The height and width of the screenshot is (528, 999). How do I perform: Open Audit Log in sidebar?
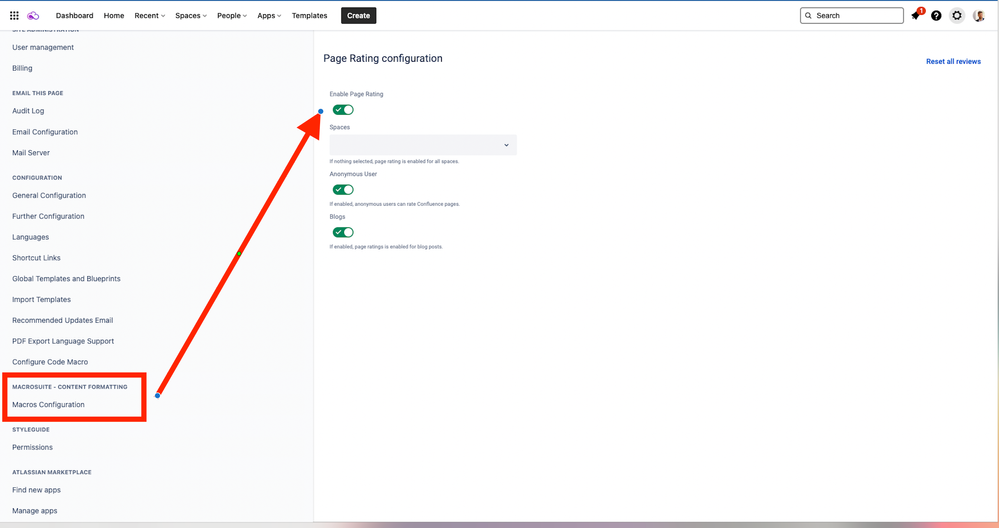28,111
